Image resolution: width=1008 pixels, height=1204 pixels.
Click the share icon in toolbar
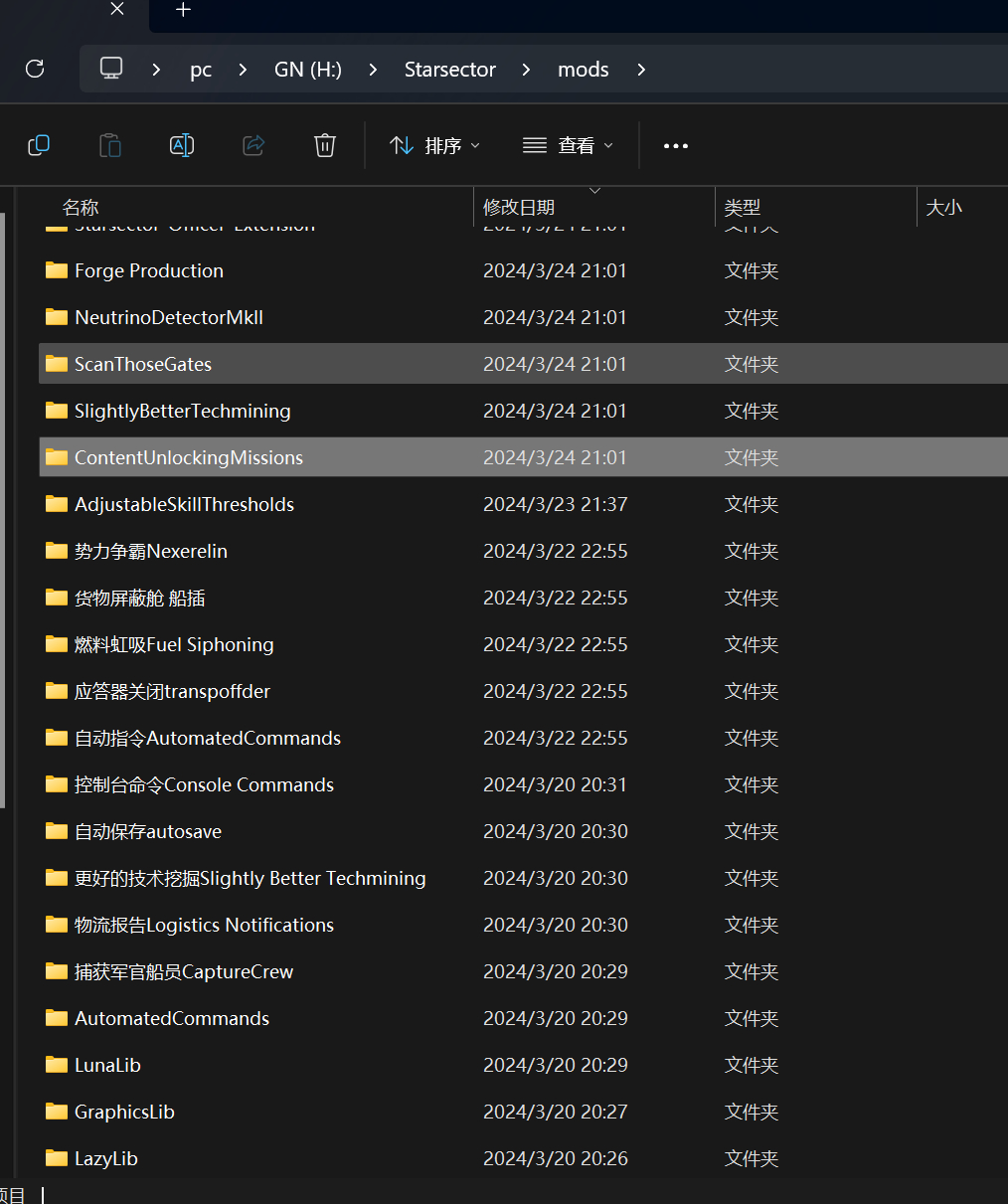pos(253,145)
